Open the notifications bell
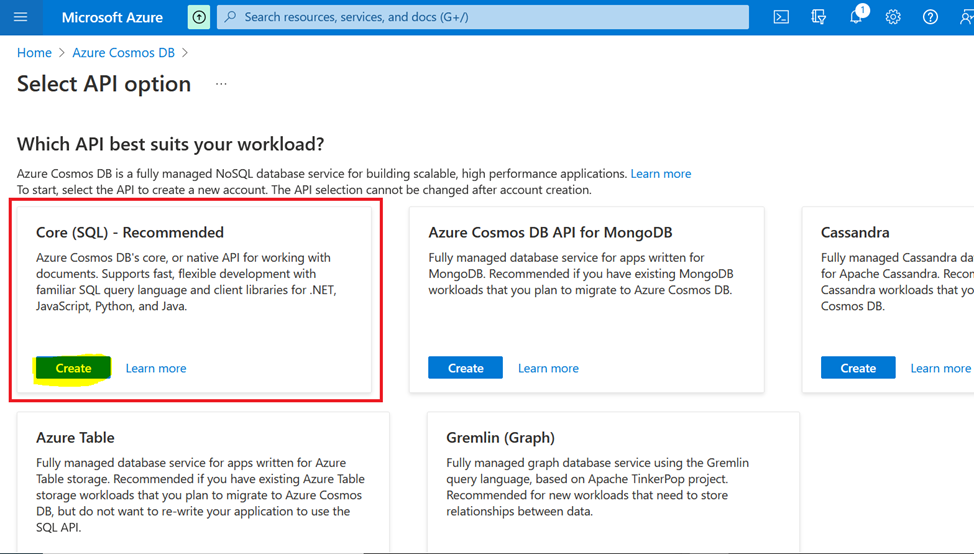The image size is (974, 554). [857, 16]
